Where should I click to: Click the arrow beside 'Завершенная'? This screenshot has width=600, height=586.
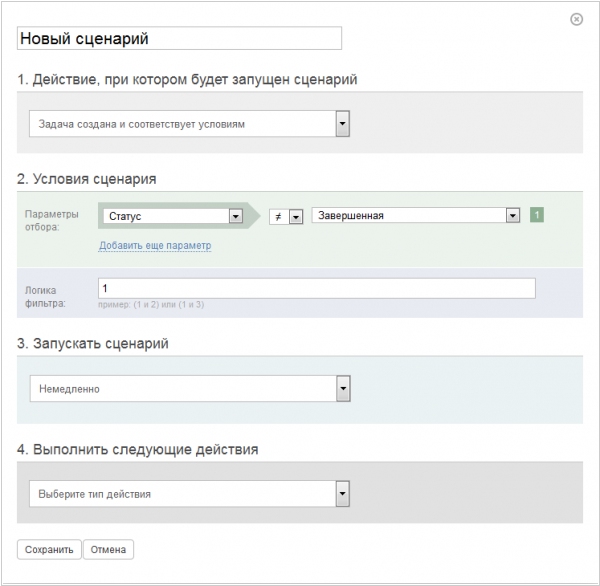point(513,215)
